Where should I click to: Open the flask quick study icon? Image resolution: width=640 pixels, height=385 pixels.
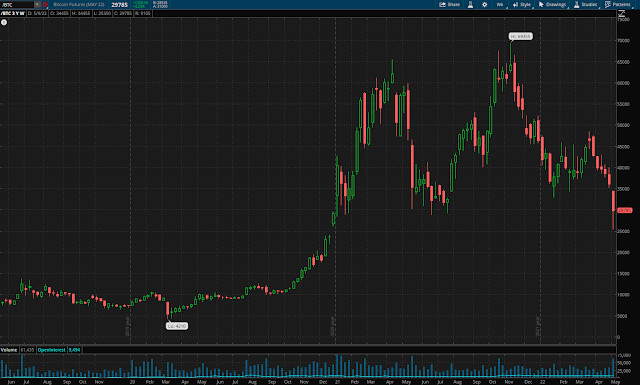pyautogui.click(x=470, y=4)
